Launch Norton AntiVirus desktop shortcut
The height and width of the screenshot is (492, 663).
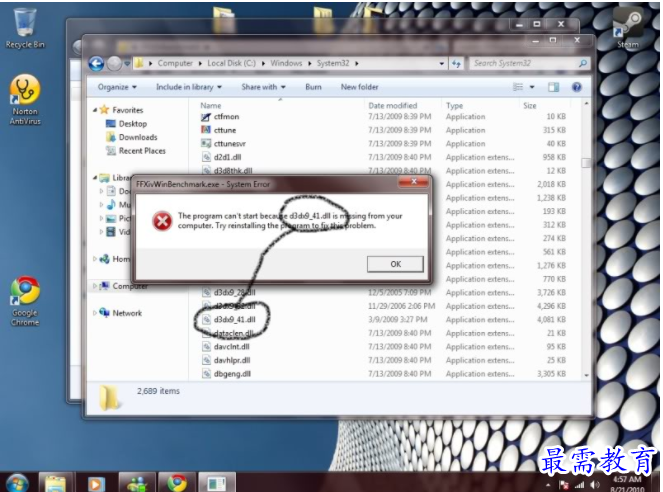pyautogui.click(x=25, y=100)
